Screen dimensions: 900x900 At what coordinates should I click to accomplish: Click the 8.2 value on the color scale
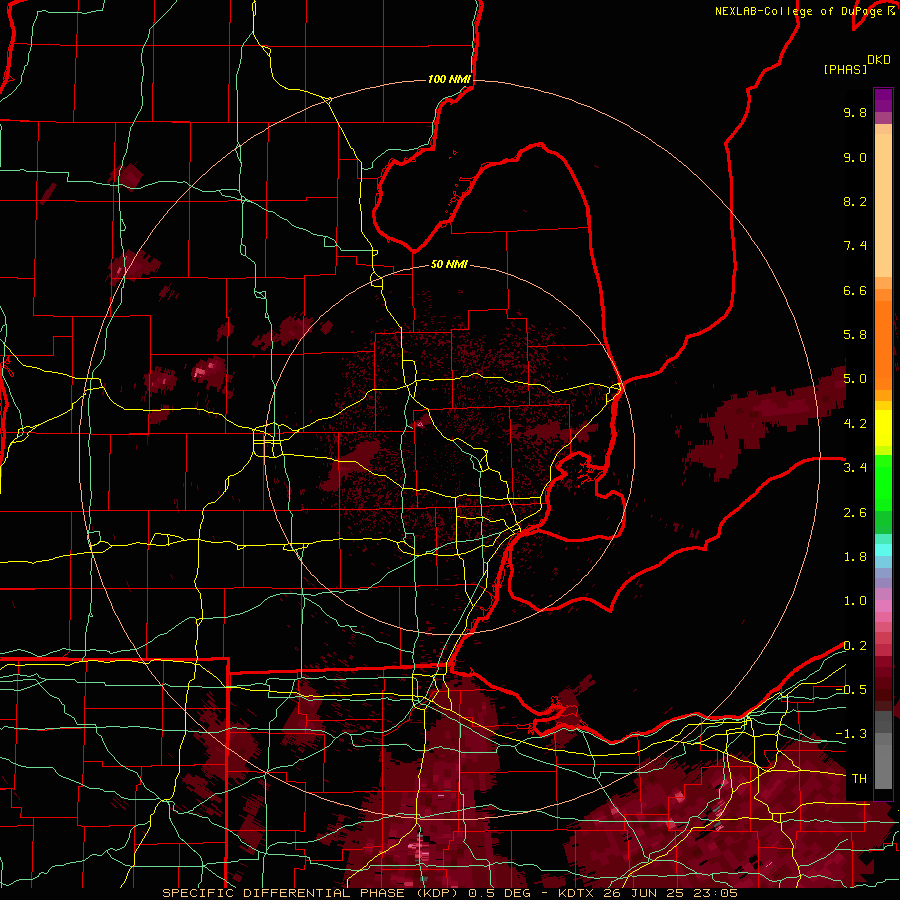[x=855, y=201]
